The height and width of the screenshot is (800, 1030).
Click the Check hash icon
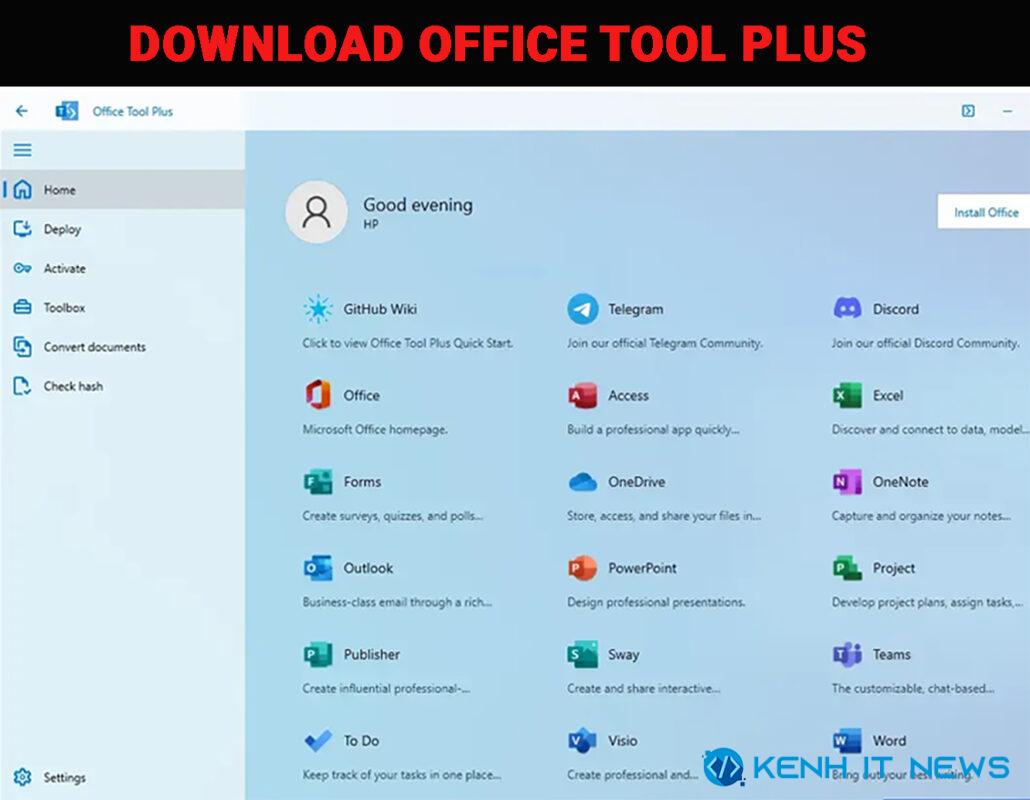(x=22, y=386)
